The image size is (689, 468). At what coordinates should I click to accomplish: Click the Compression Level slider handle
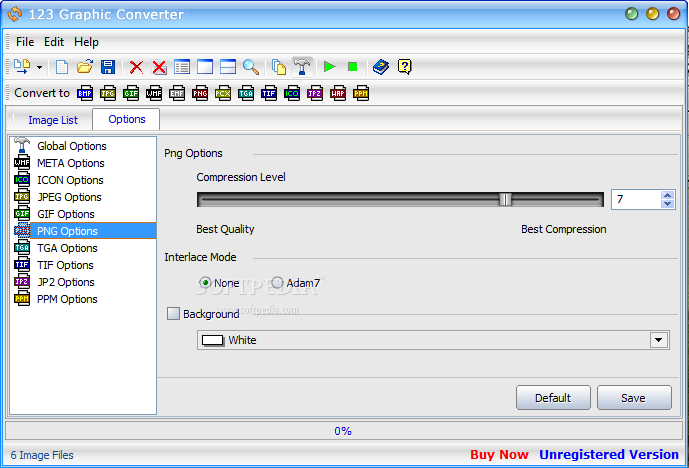tap(505, 200)
